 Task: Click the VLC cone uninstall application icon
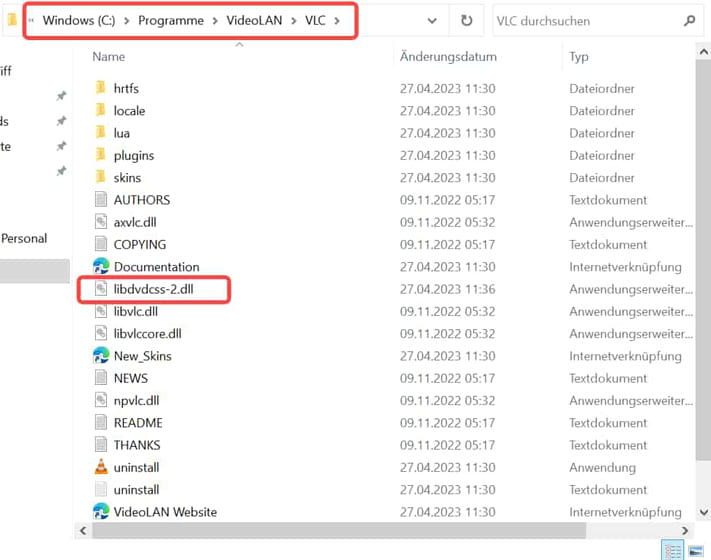point(101,467)
